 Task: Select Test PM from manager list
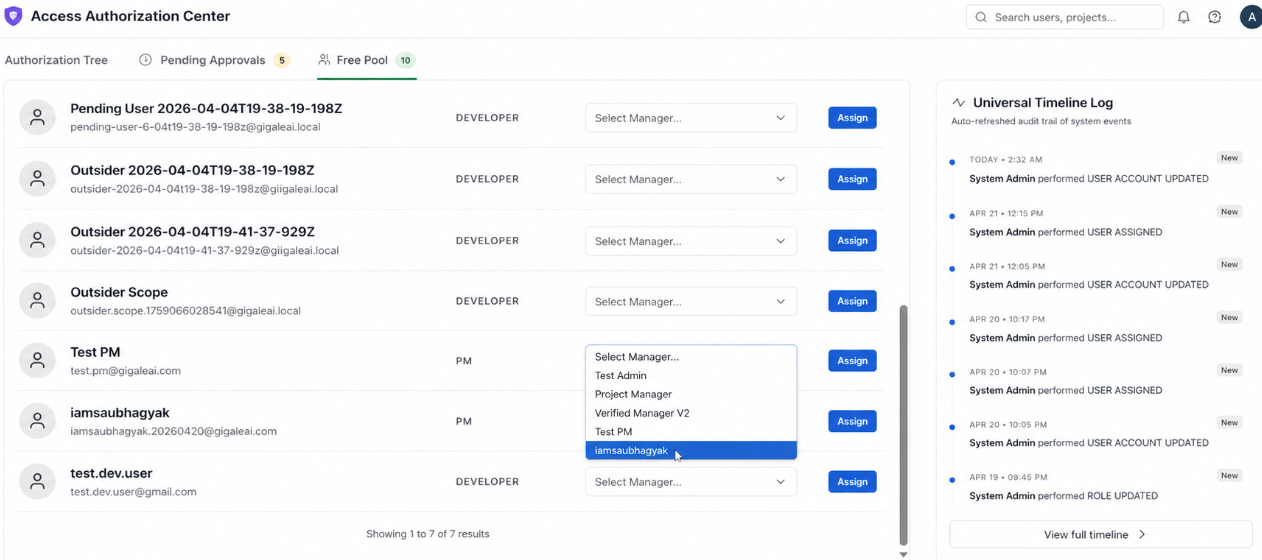pos(691,432)
